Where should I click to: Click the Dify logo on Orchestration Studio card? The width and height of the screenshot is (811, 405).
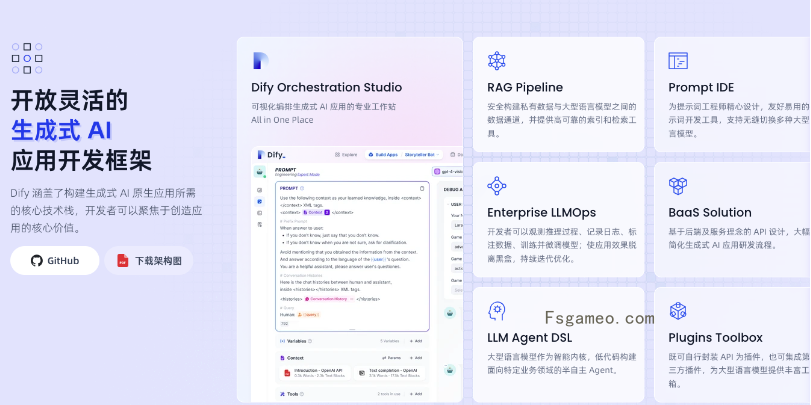pyautogui.click(x=260, y=61)
